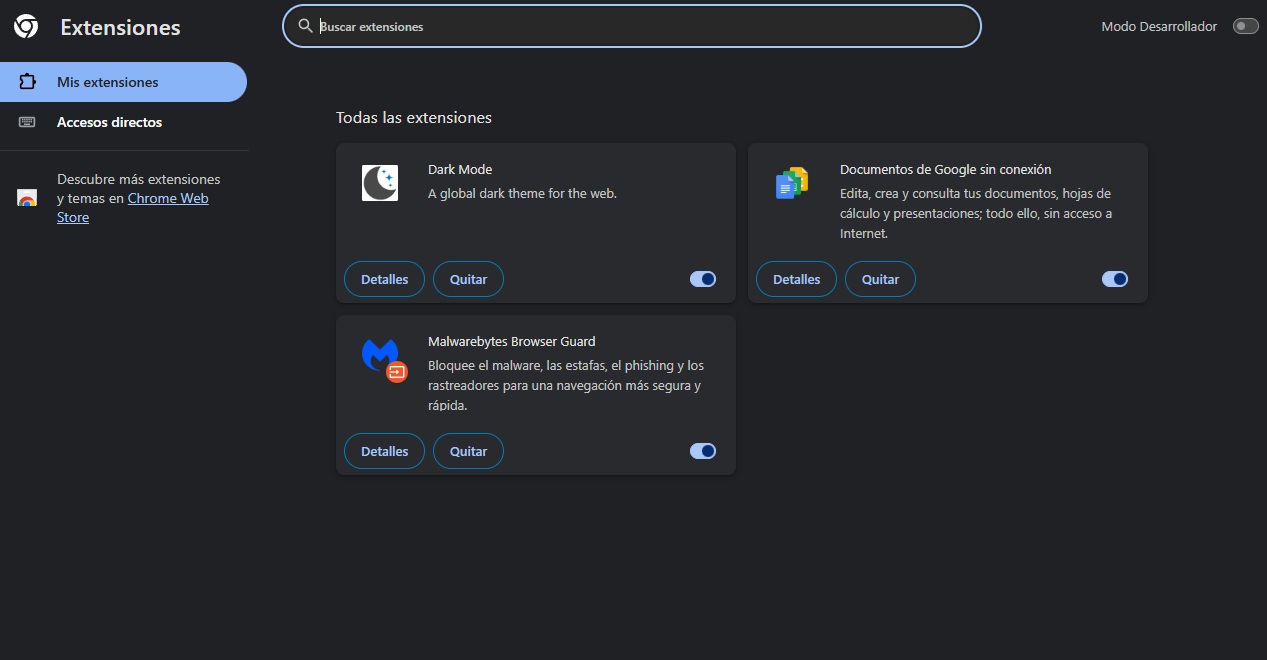Click the Dark Mode moon icon
The width and height of the screenshot is (1267, 660).
click(380, 183)
